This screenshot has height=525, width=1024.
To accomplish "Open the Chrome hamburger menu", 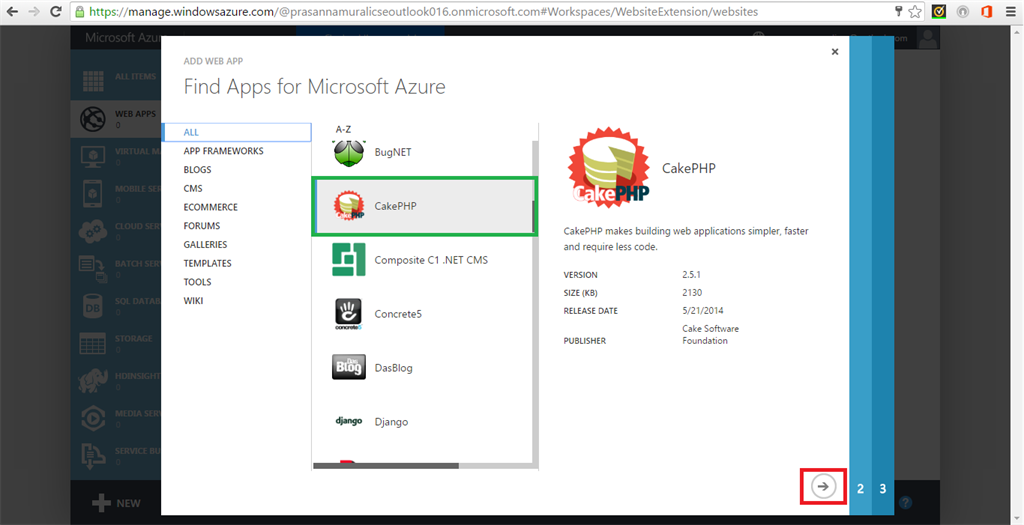I will pos(1010,11).
